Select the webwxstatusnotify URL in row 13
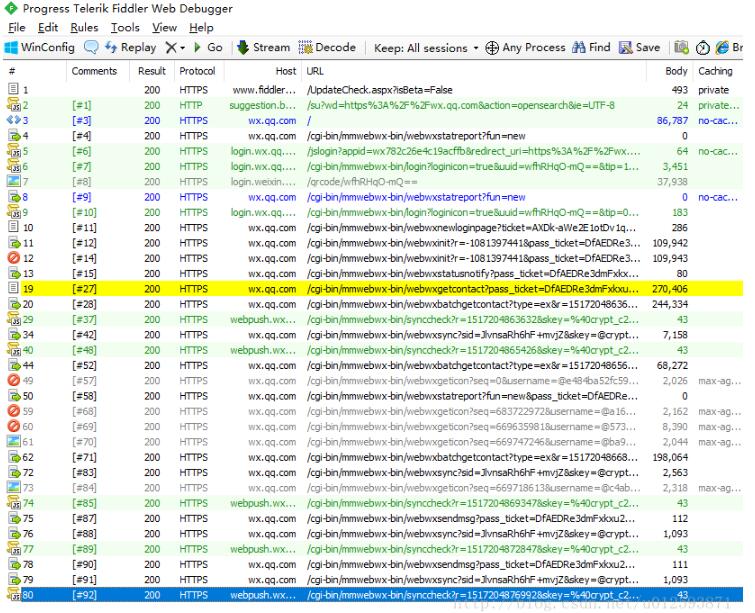The width and height of the screenshot is (755, 613). pos(473,274)
